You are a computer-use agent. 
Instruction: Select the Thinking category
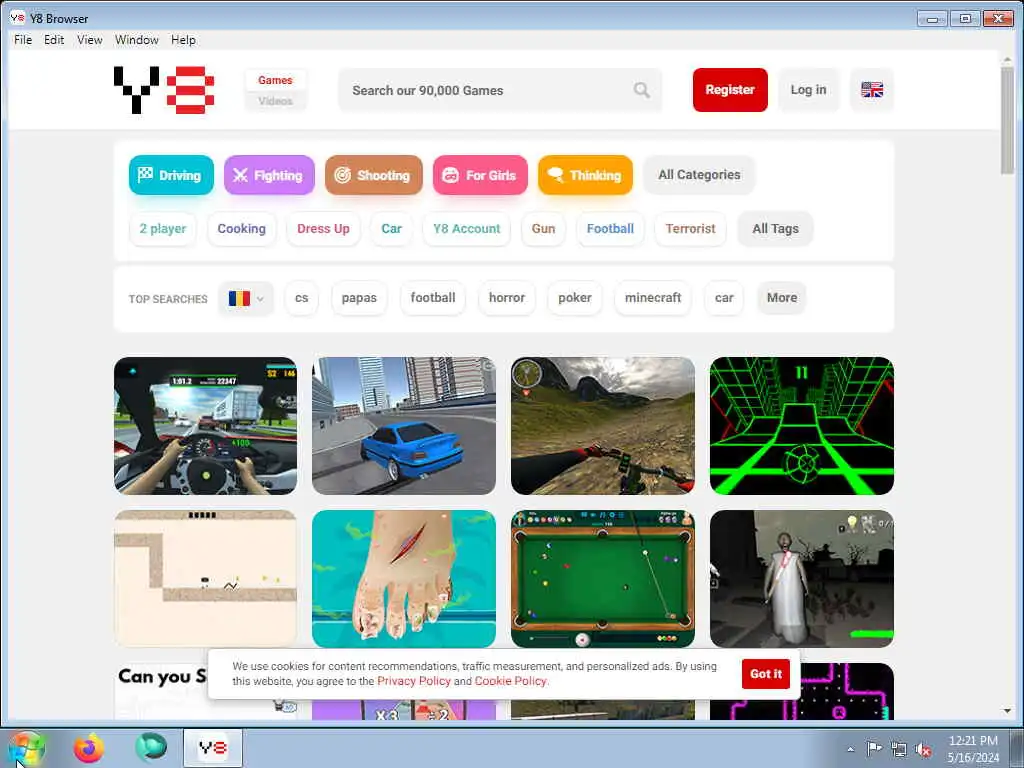pyautogui.click(x=585, y=175)
